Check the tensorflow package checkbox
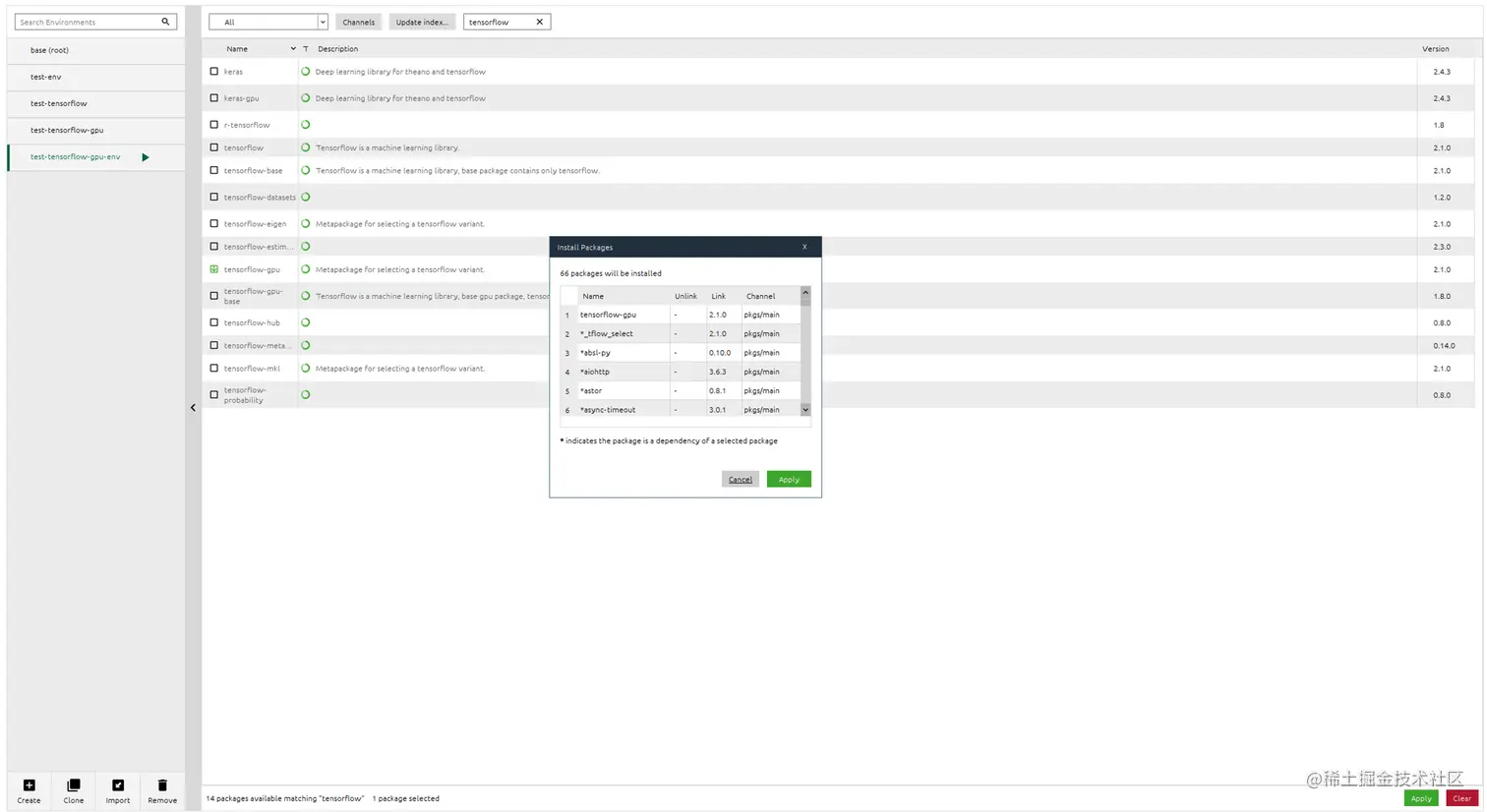 pos(214,147)
